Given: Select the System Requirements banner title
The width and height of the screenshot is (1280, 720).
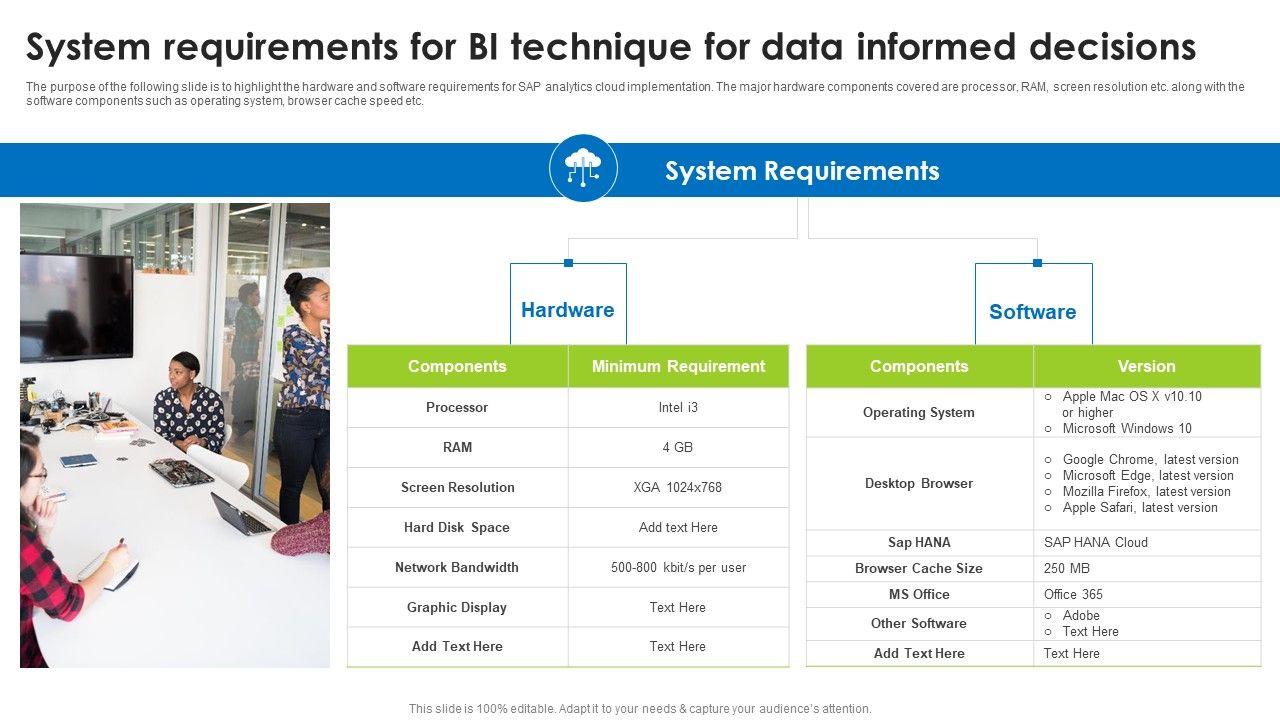Looking at the screenshot, I should tap(802, 171).
